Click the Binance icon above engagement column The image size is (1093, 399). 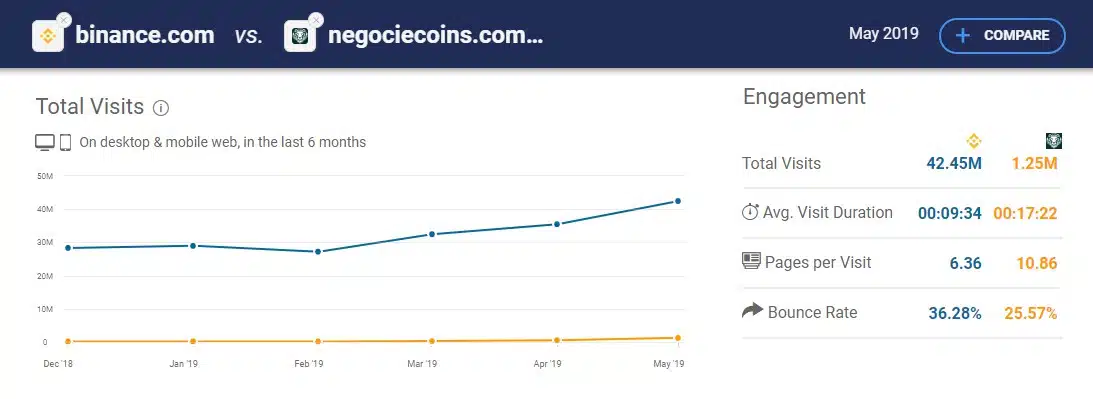[x=974, y=141]
